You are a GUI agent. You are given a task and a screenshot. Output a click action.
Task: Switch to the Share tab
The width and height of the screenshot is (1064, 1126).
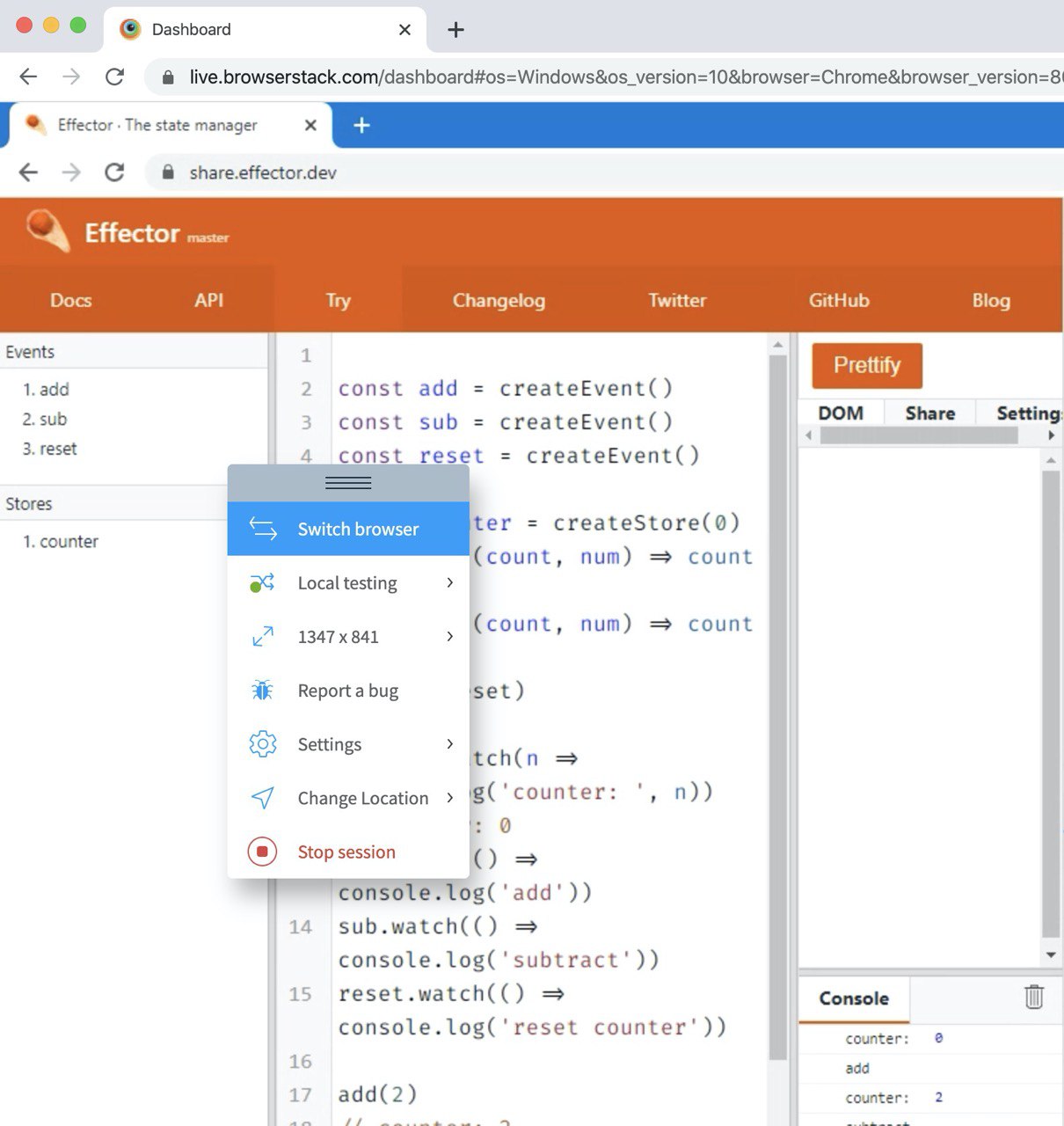point(930,413)
